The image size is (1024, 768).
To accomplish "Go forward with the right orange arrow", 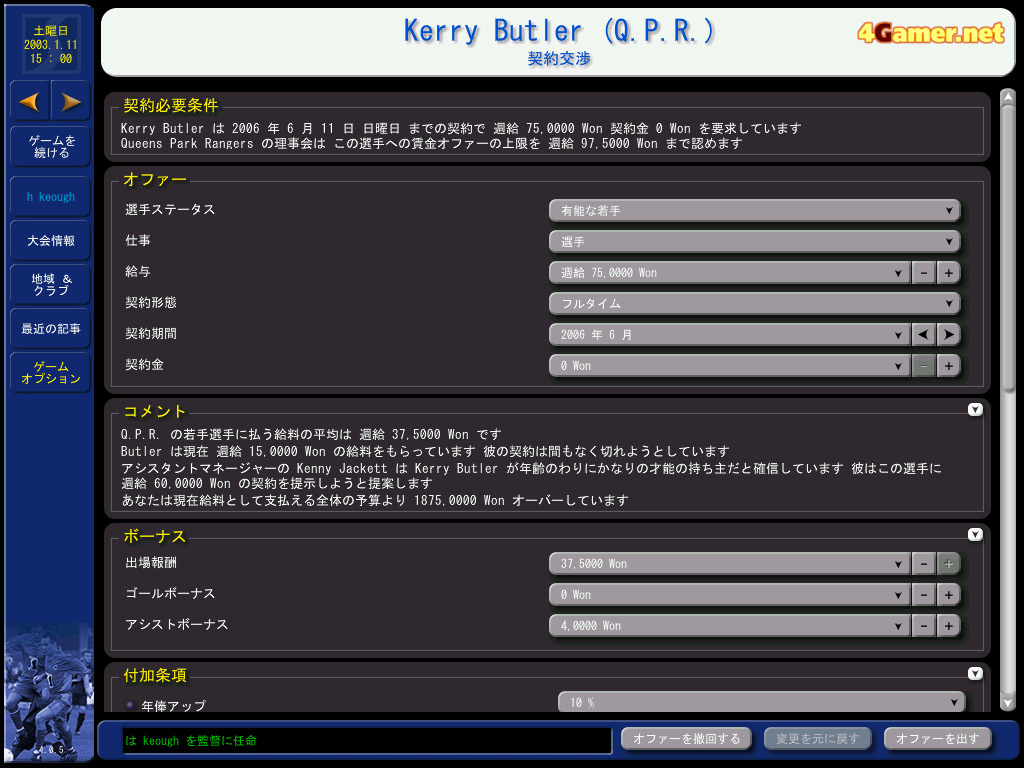I will click(71, 101).
